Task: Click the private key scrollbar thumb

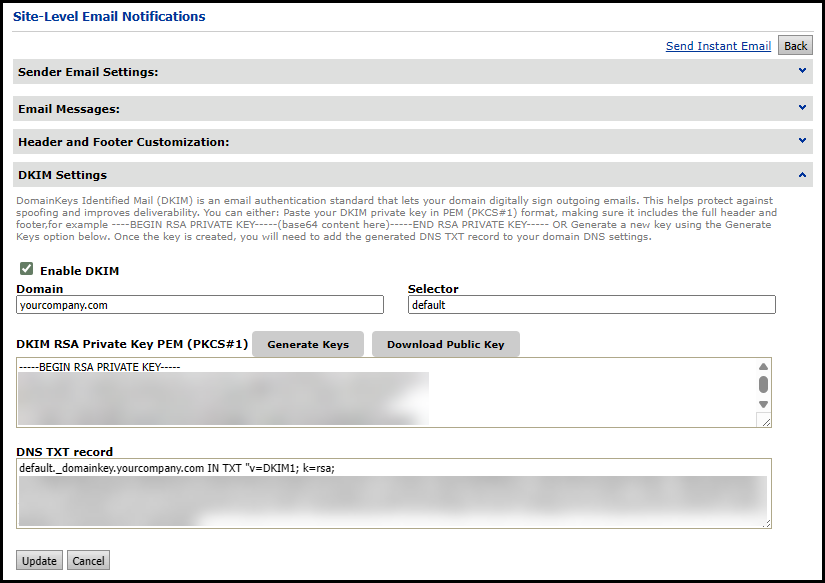Action: [x=763, y=384]
